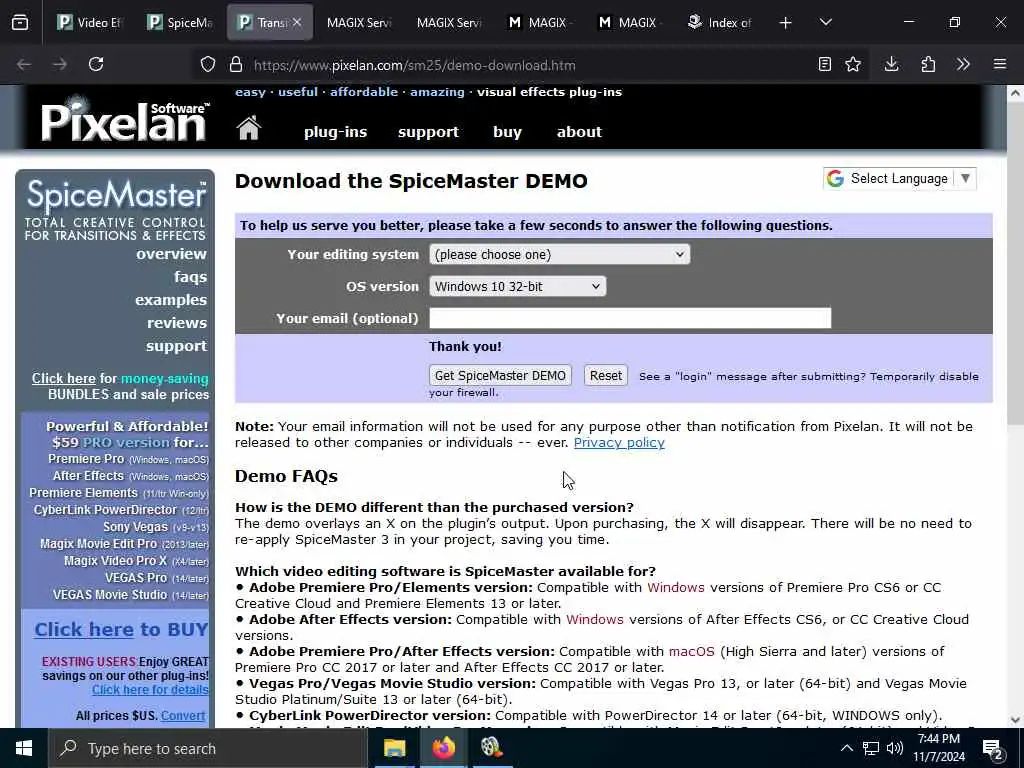
Task: Open the tracking protection shield icon
Action: (208, 65)
